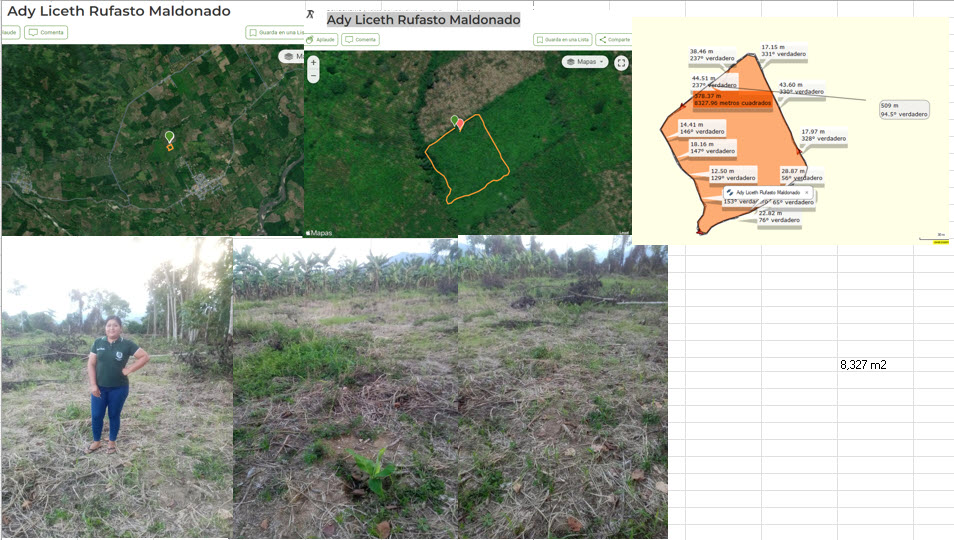Click the non-highlighted Ady Liceth Rufasto Maldonado title

pos(119,11)
